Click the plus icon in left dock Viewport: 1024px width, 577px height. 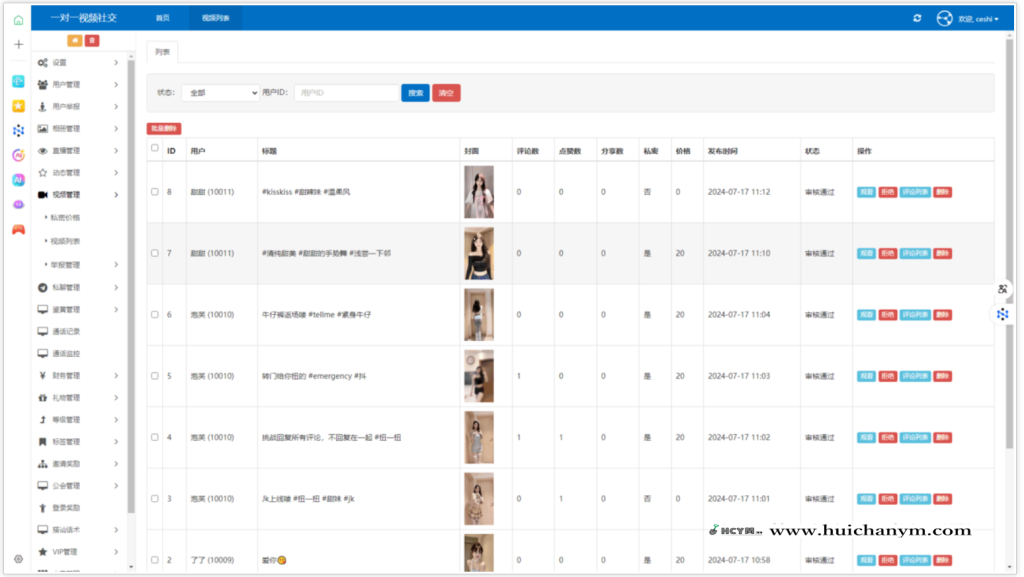point(18,45)
